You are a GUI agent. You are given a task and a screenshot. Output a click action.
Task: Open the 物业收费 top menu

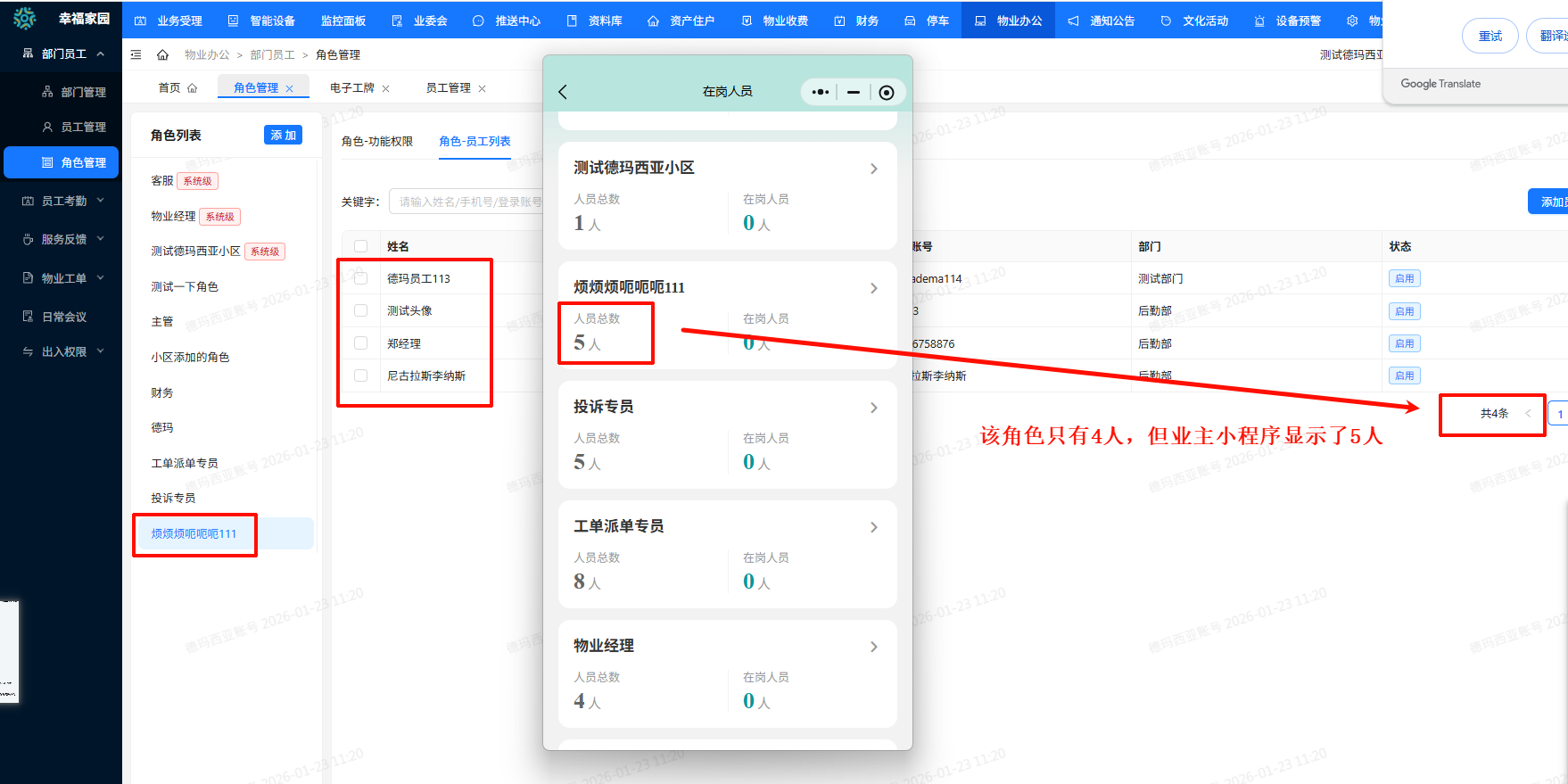[x=775, y=21]
